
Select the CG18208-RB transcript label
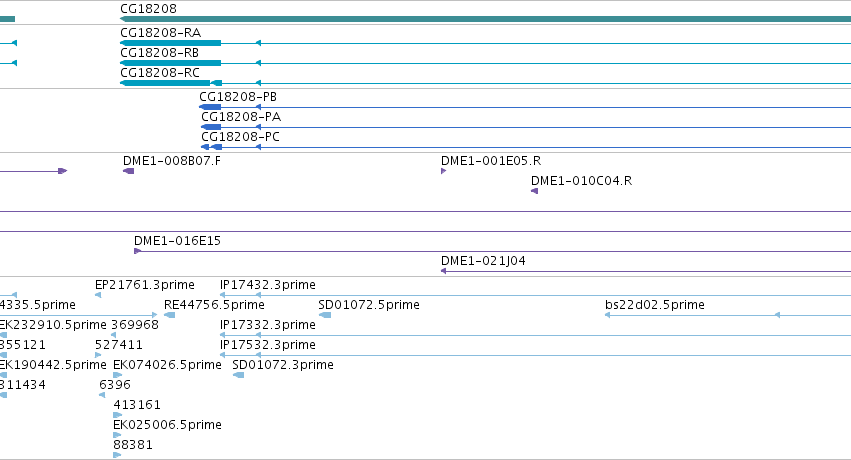click(x=160, y=53)
